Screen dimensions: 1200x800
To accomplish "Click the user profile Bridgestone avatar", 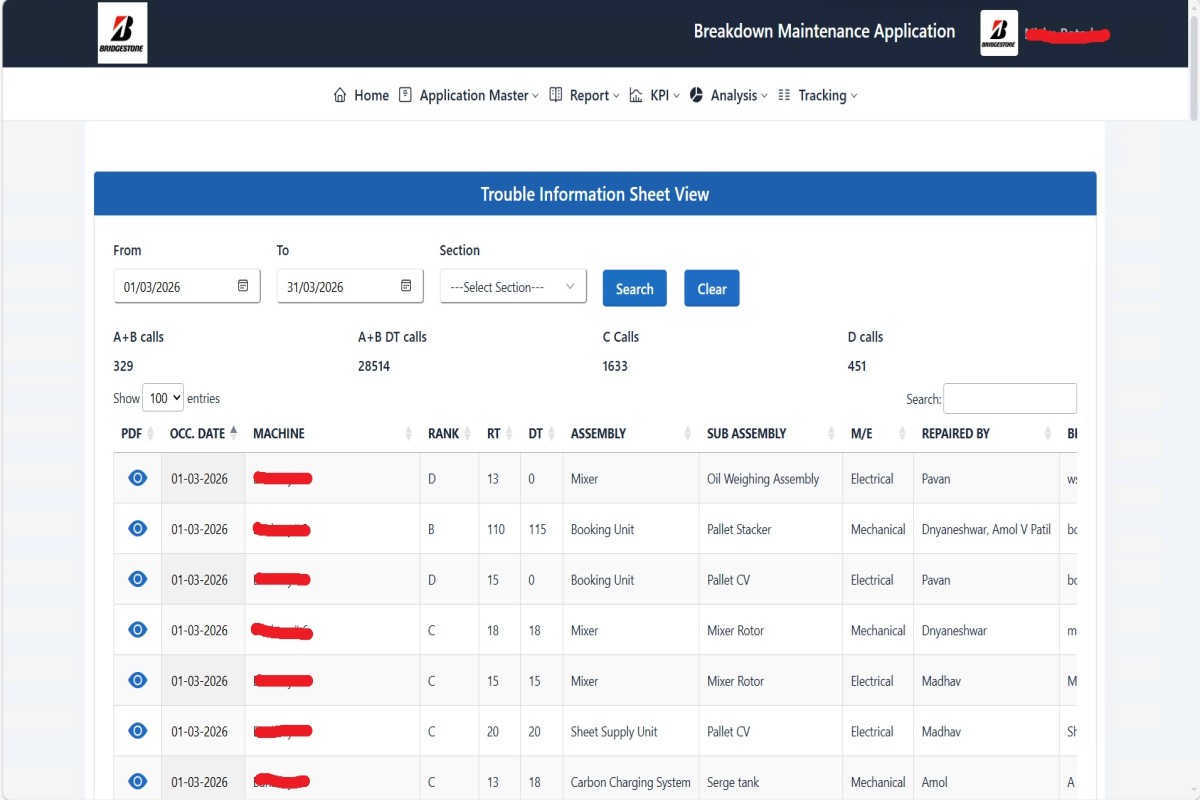I will [999, 33].
